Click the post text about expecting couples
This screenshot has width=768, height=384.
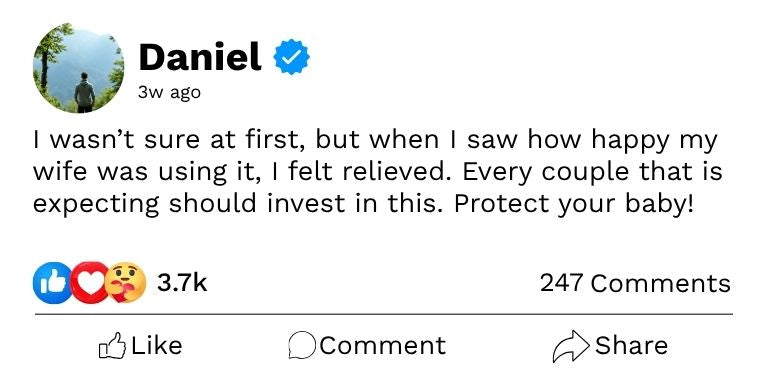pos(378,172)
